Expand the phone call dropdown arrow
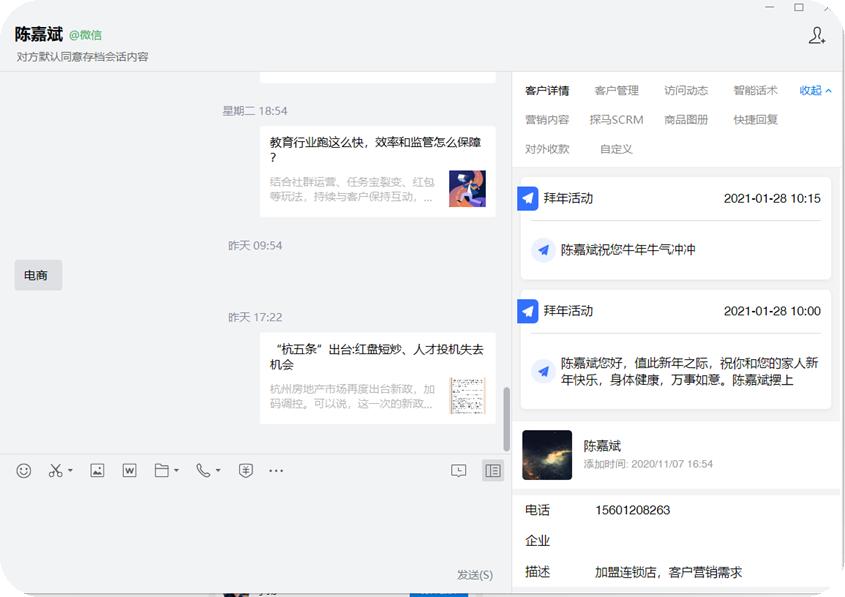The height and width of the screenshot is (597, 845). 218,471
